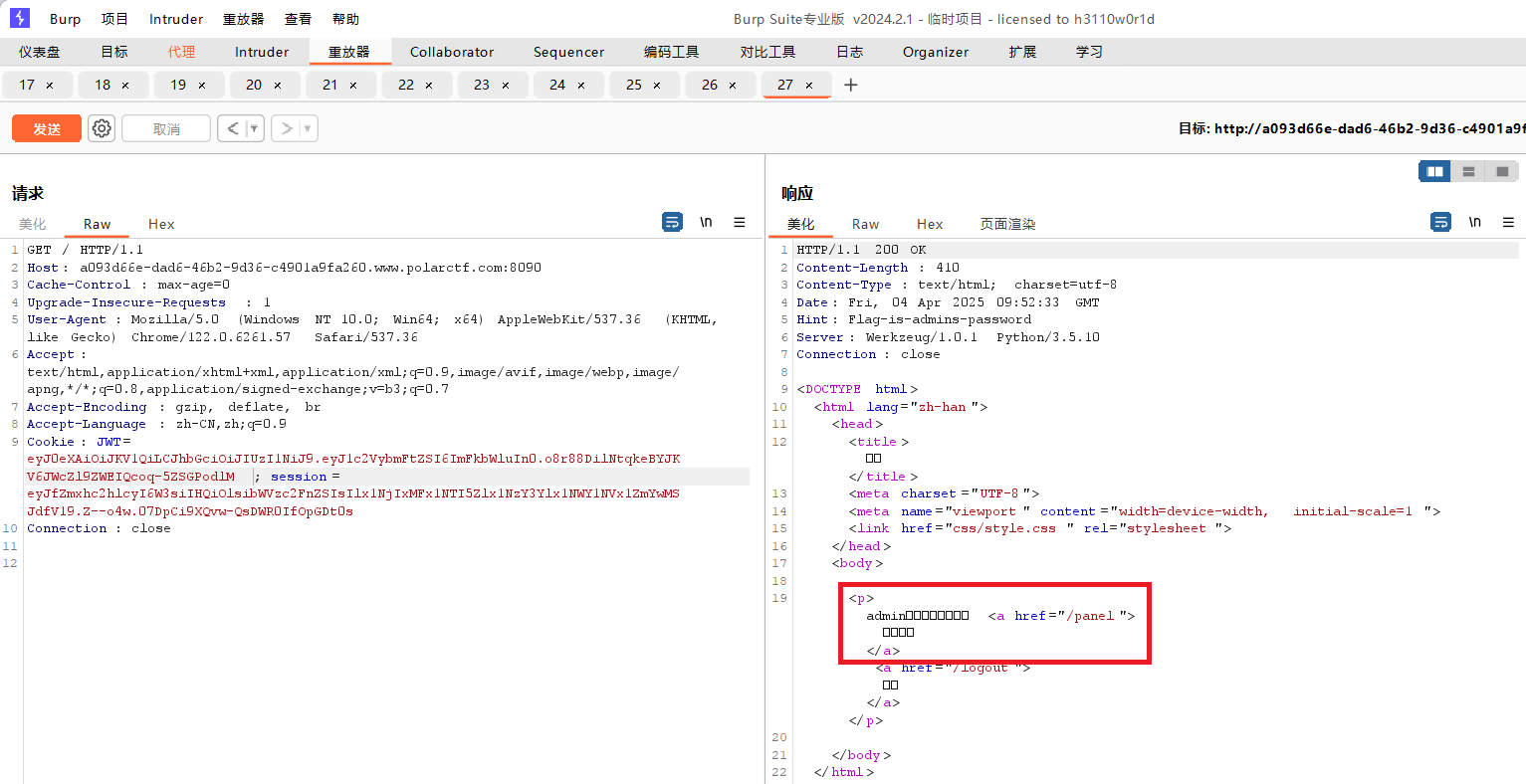Viewport: 1526px width, 784px height.
Task: Go forward to the next request in history
Action: [x=286, y=128]
